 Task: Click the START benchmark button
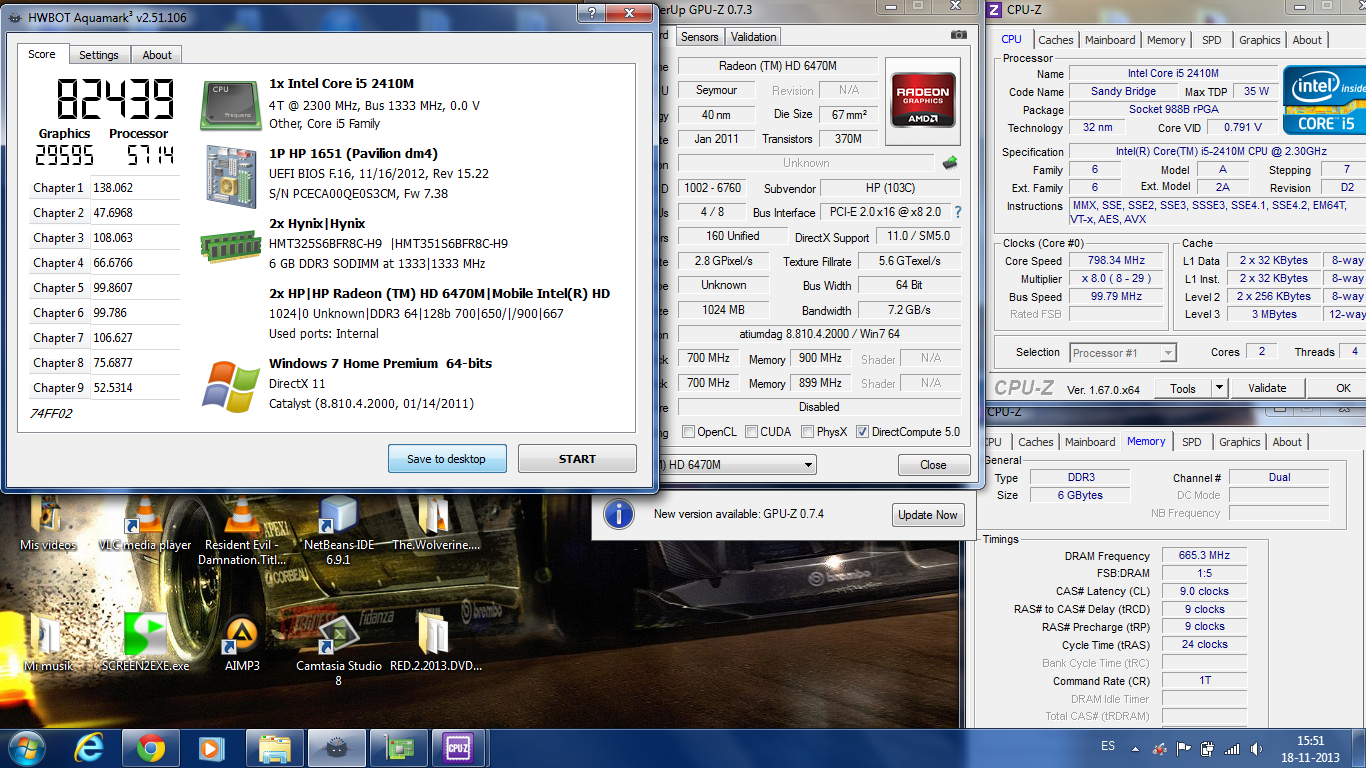click(577, 459)
